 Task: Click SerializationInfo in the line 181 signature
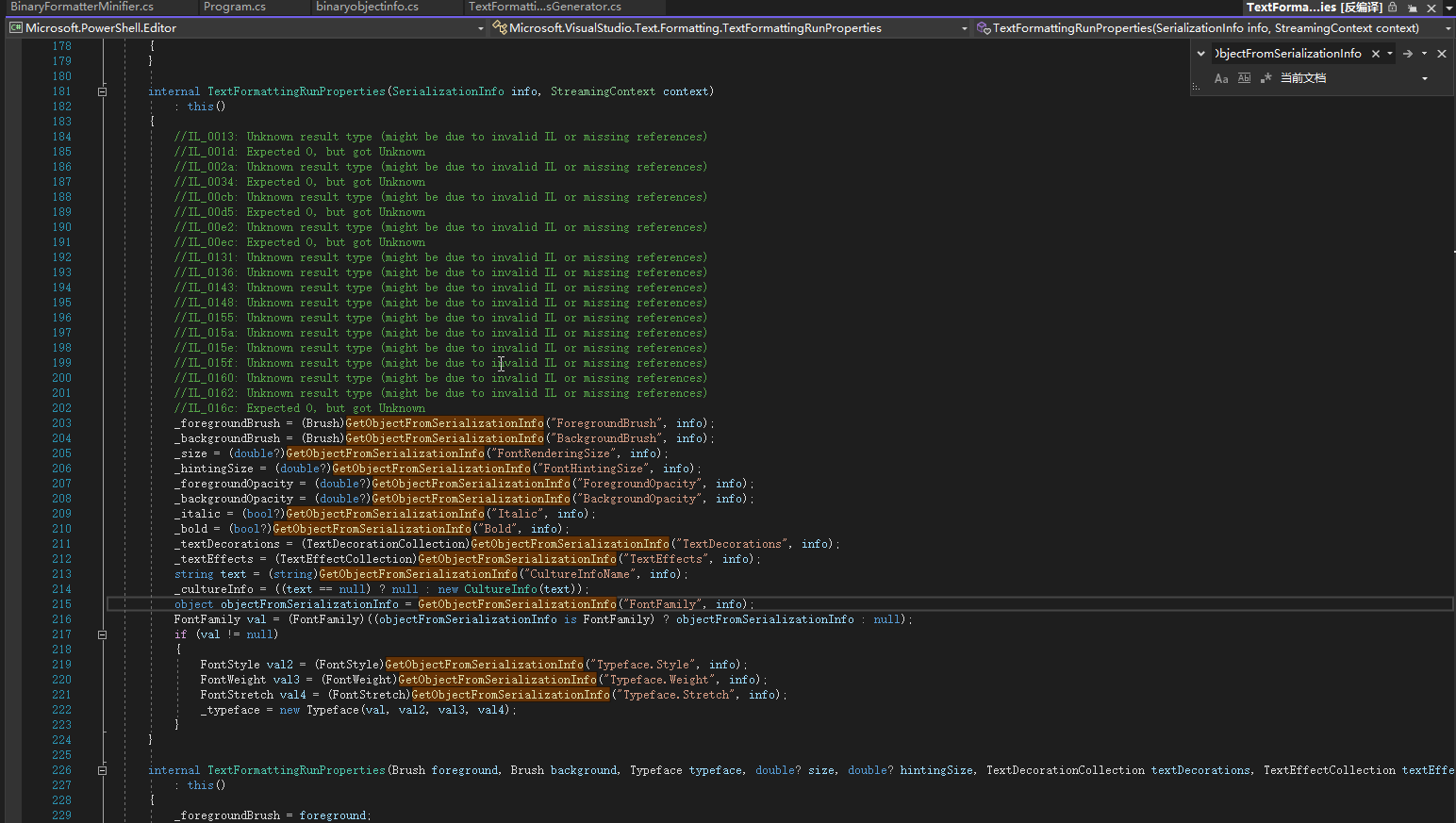coord(448,91)
